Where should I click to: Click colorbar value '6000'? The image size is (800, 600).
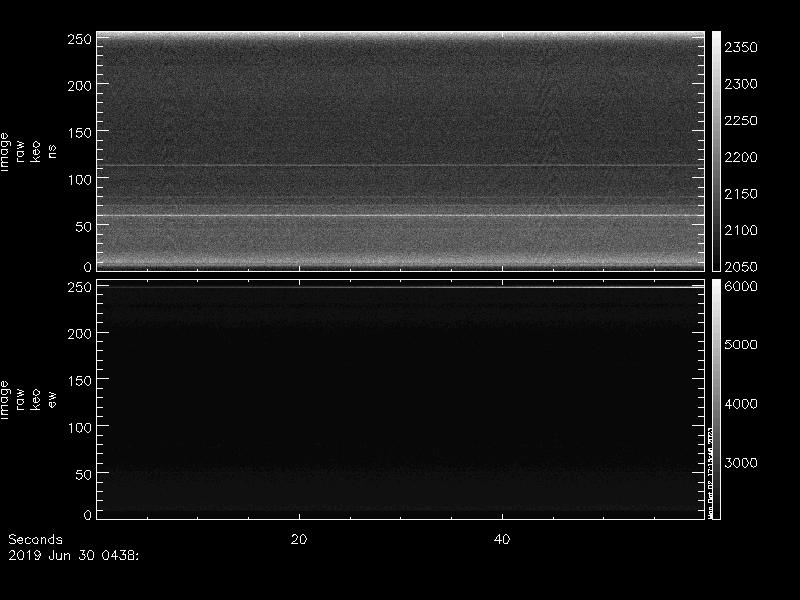coord(741,286)
